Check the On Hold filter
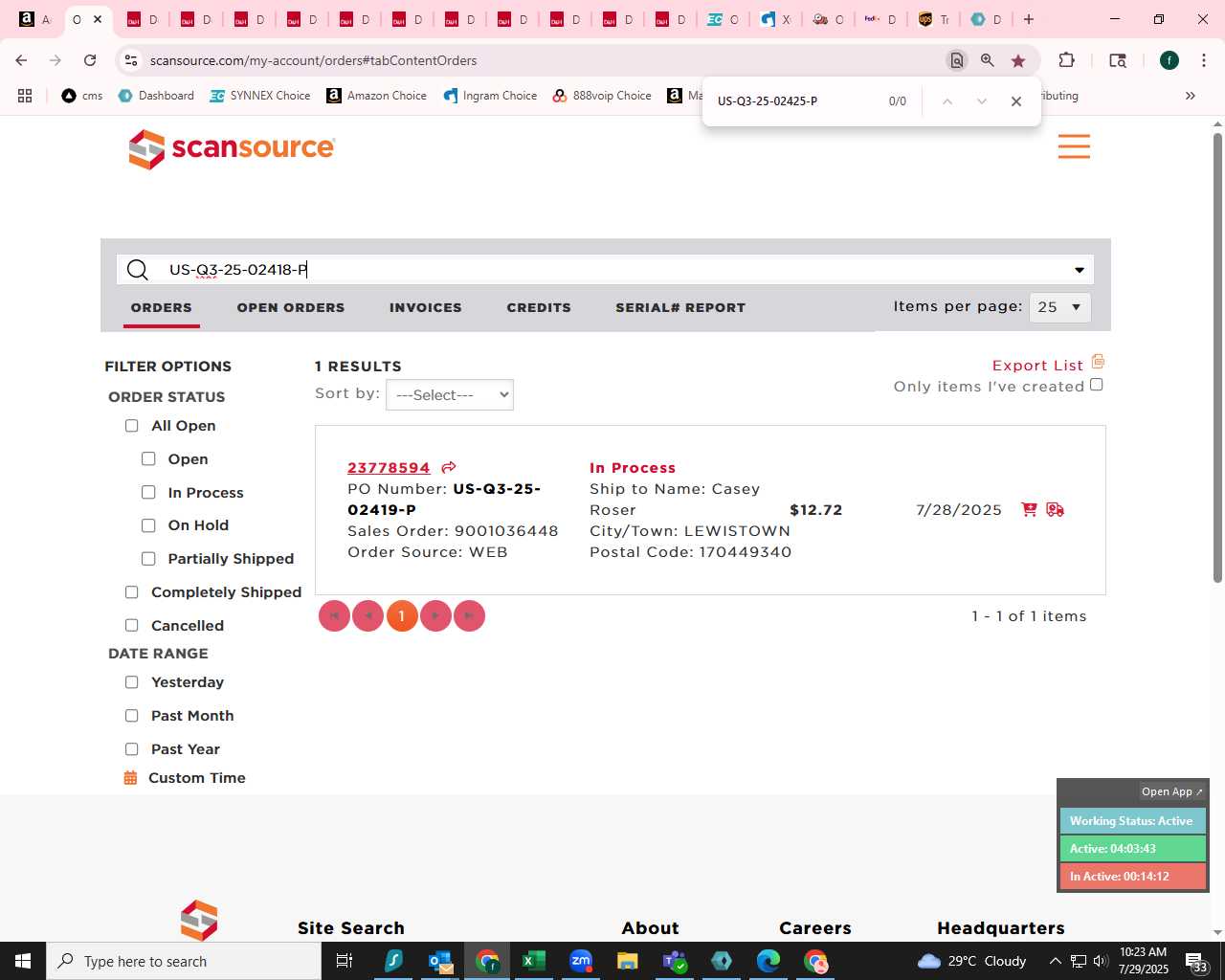Screen dimensions: 1225x980 tap(148, 525)
